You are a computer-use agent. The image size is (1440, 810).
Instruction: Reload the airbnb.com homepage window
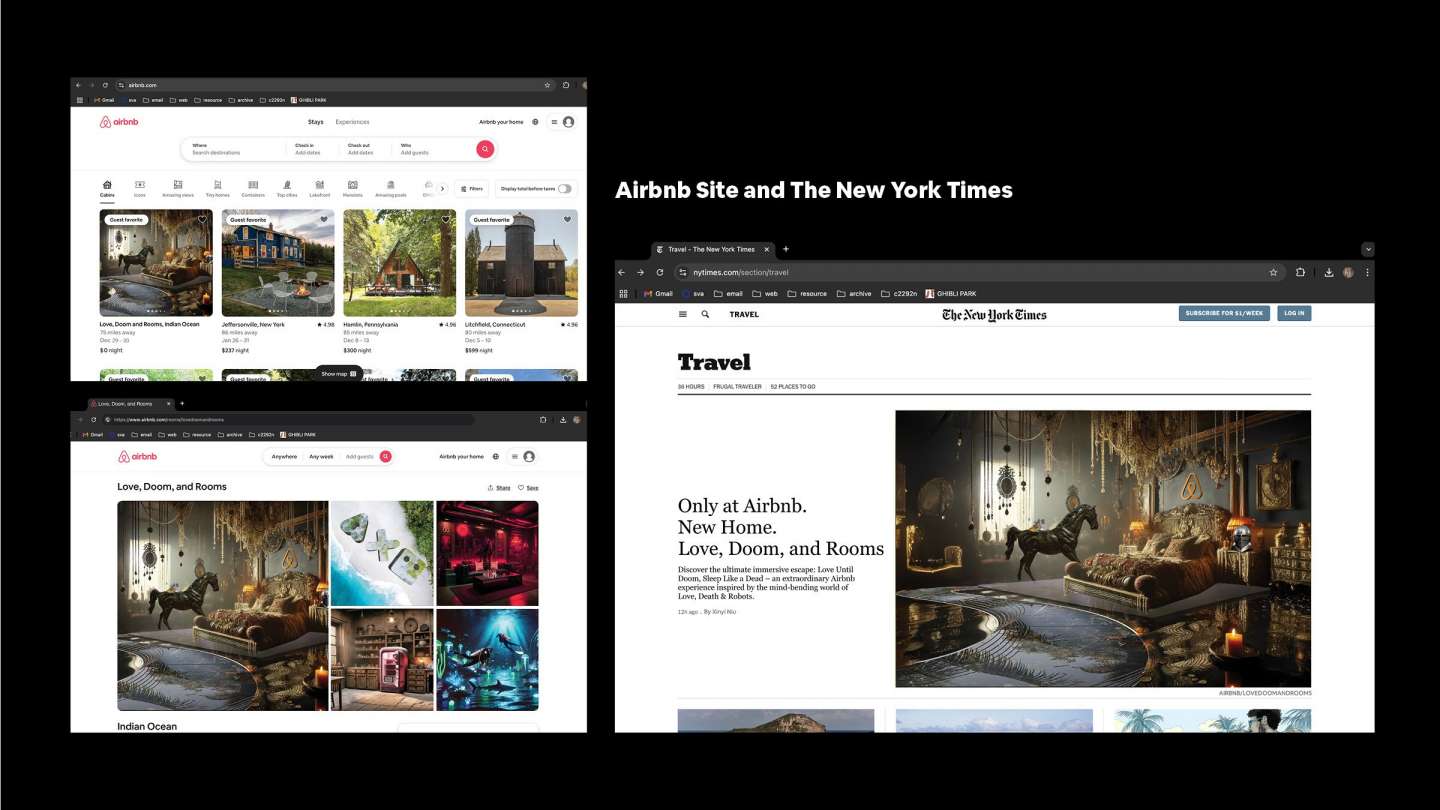[x=105, y=85]
